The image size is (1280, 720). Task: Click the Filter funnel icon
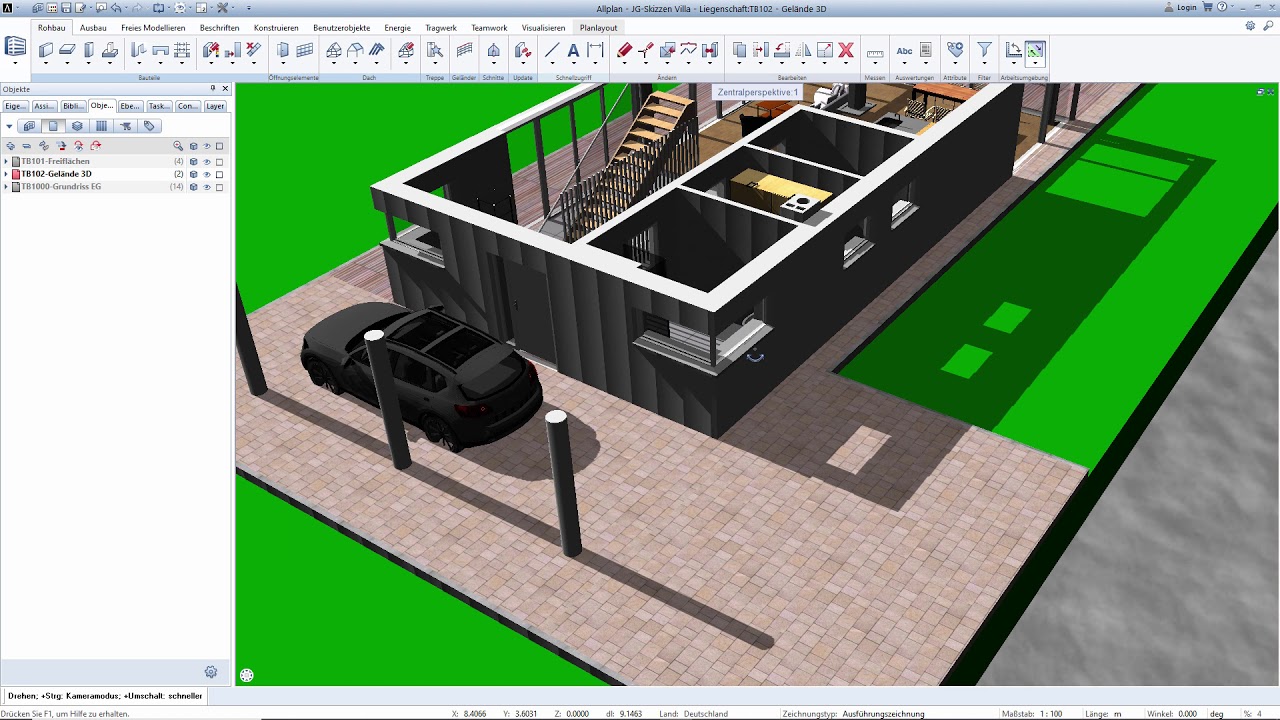click(984, 50)
